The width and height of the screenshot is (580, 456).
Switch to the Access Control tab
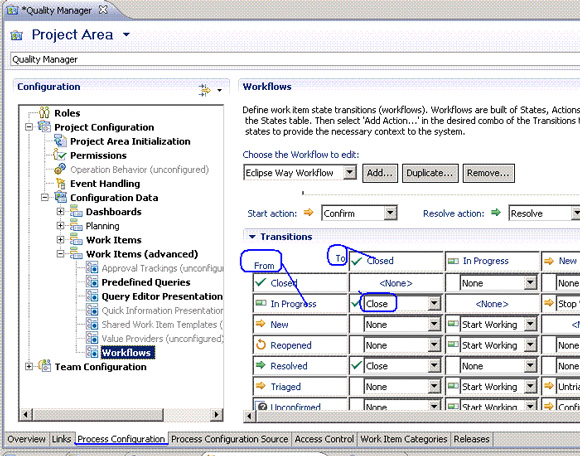[324, 439]
